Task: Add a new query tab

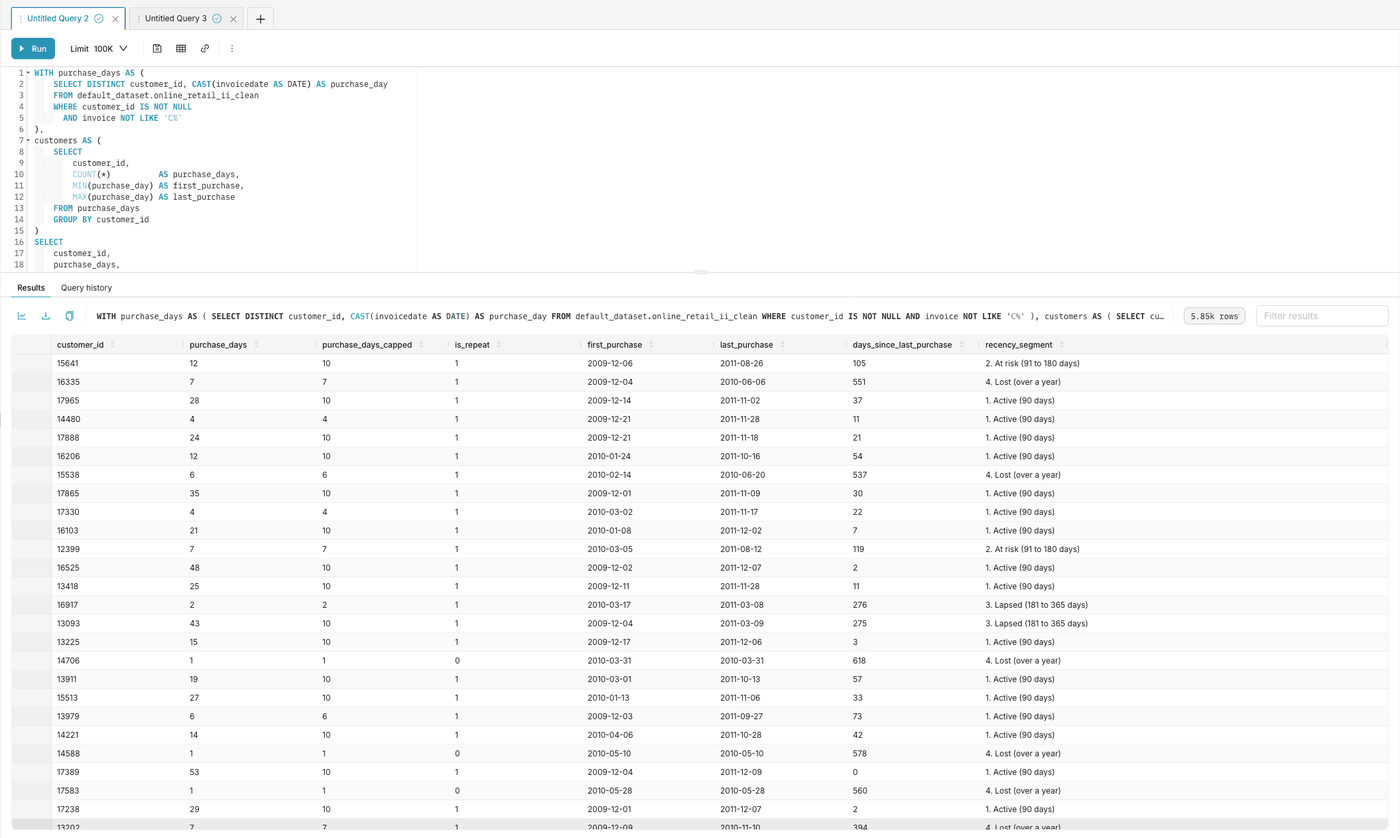Action: 260,19
